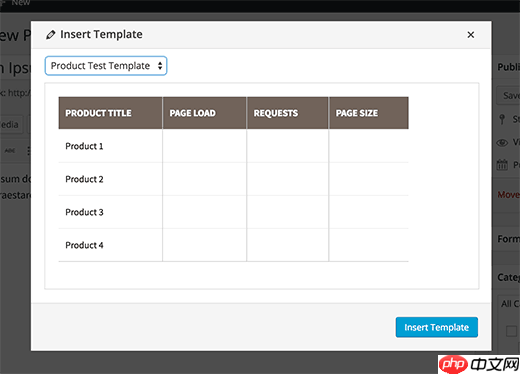This screenshot has height=374, width=520.
Task: Click the ABC spellcheck toolbar icon
Action: pos(10,151)
